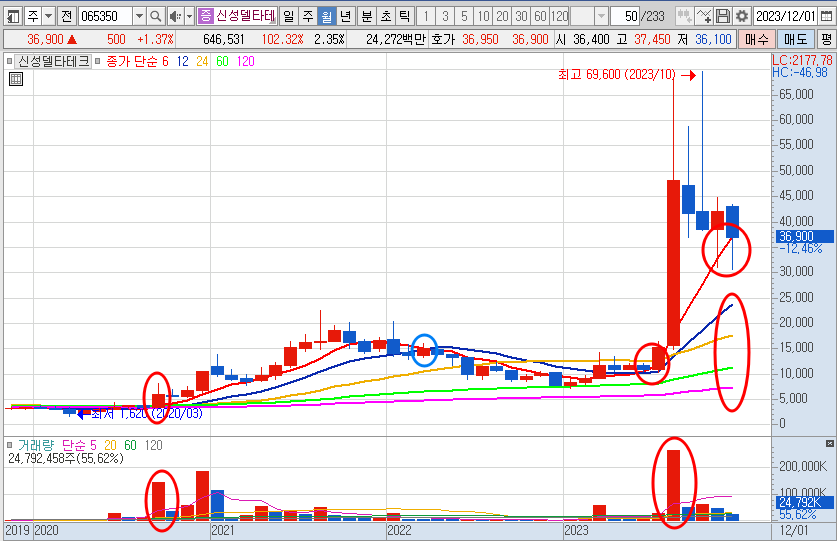The height and width of the screenshot is (541, 837).
Task: Click the current price 36,900 in header
Action: coord(45,40)
